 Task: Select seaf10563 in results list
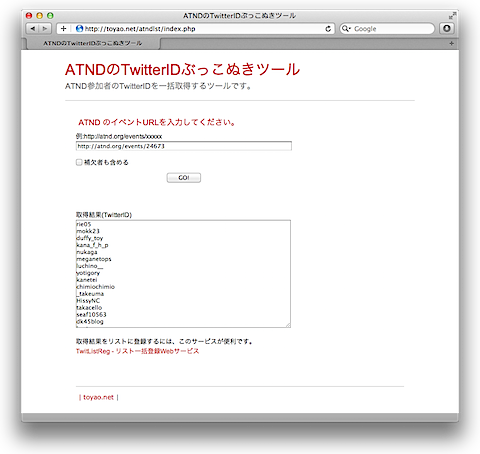[x=91, y=315]
